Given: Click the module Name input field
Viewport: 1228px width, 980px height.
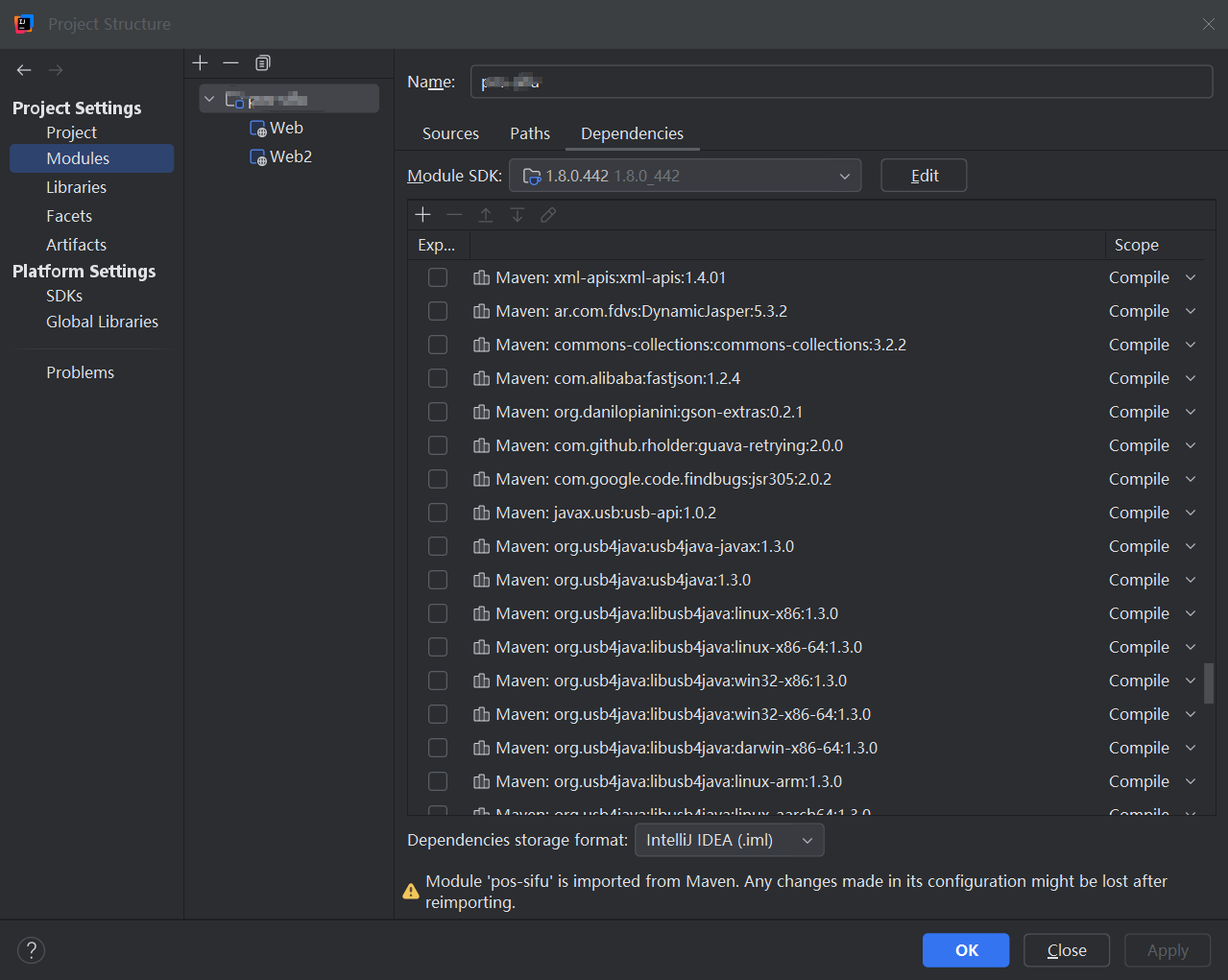Looking at the screenshot, I should pos(841,83).
